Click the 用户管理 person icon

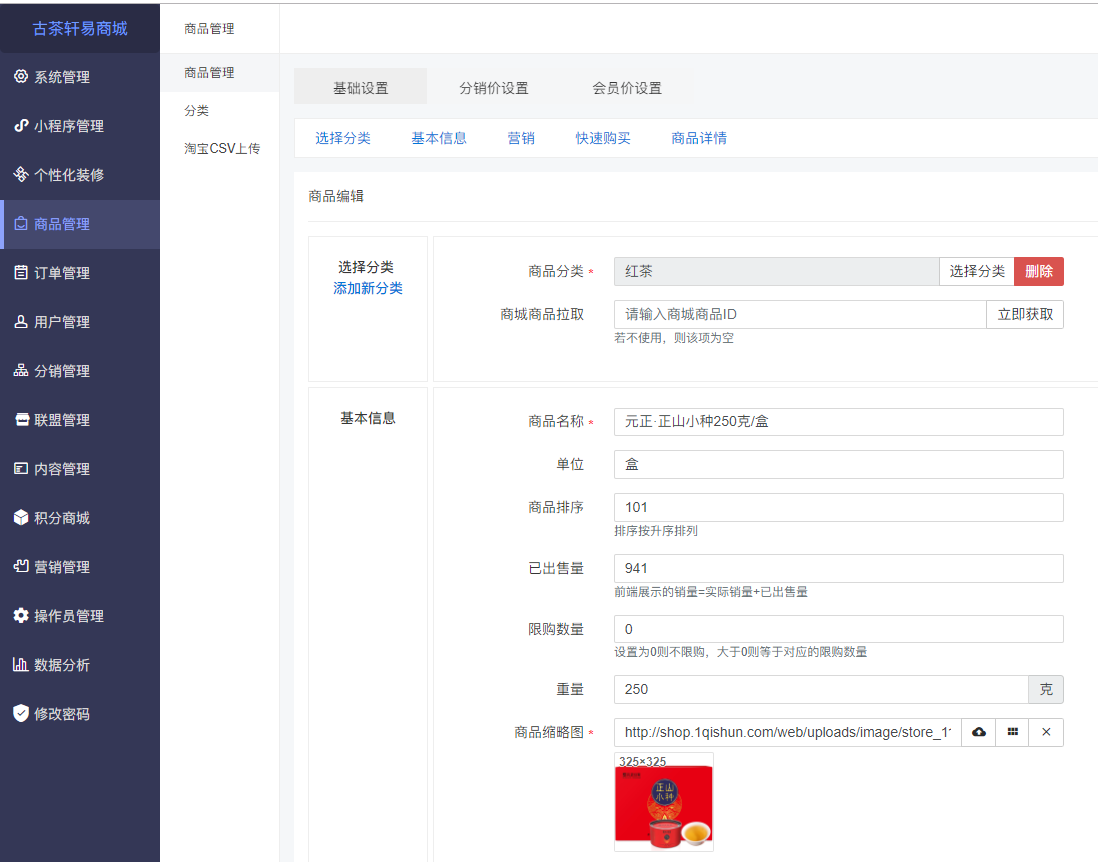(x=21, y=321)
